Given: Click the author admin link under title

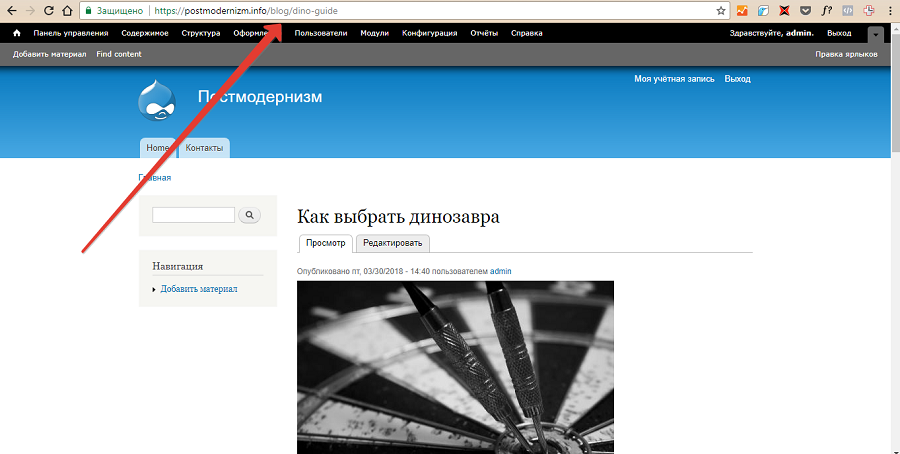Looking at the screenshot, I should (x=501, y=271).
